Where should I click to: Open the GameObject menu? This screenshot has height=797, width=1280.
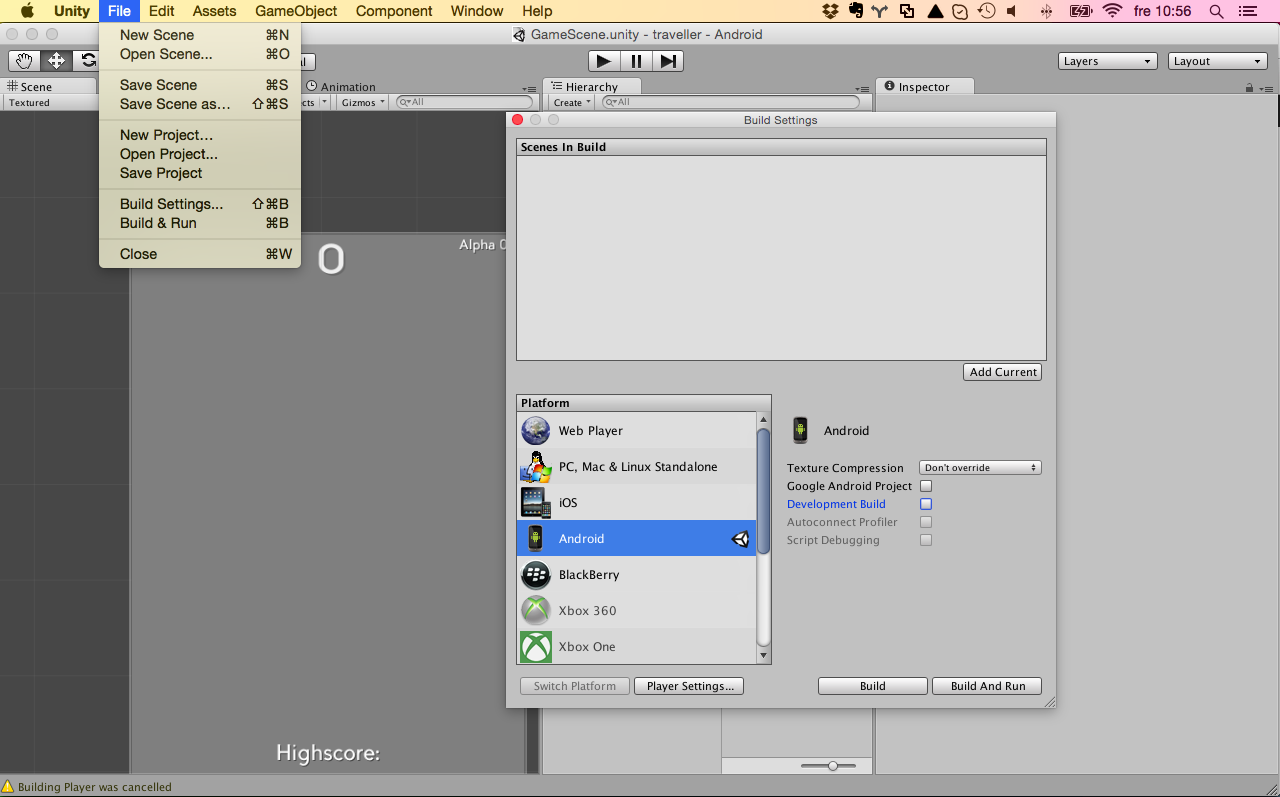tap(296, 11)
